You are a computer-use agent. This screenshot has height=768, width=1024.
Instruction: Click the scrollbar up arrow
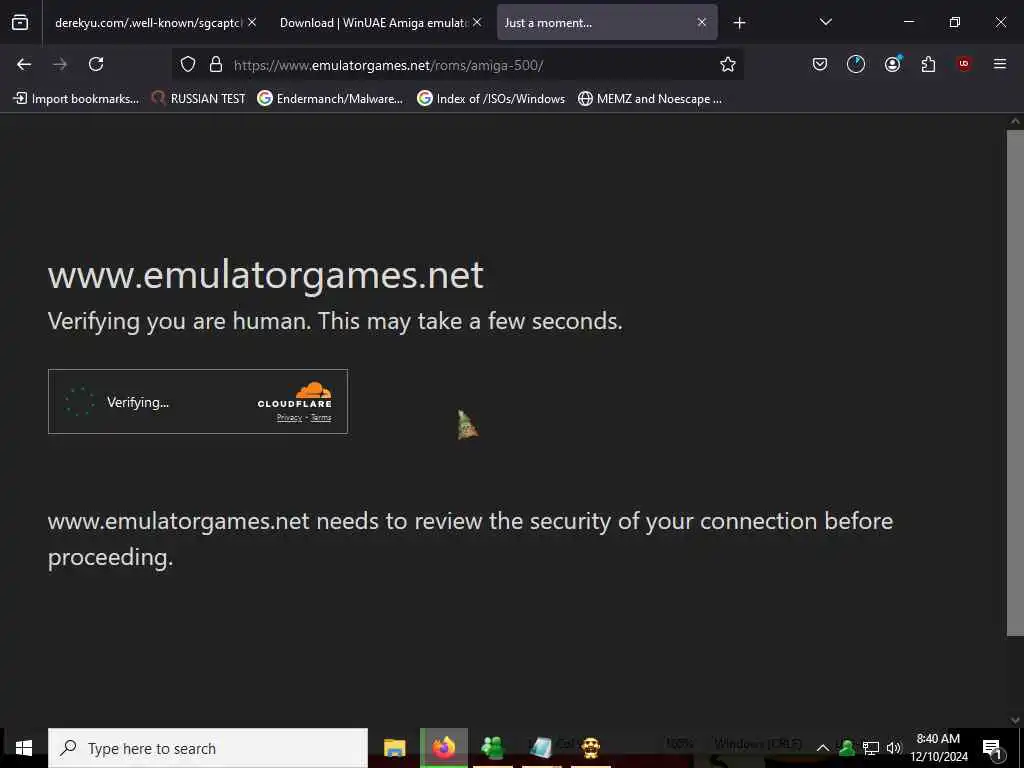pos(1015,121)
